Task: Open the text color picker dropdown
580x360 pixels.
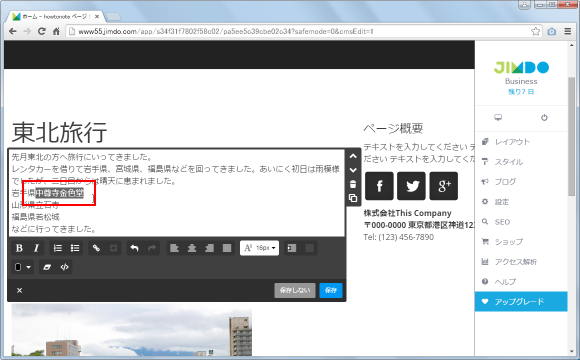Action: click(23, 267)
